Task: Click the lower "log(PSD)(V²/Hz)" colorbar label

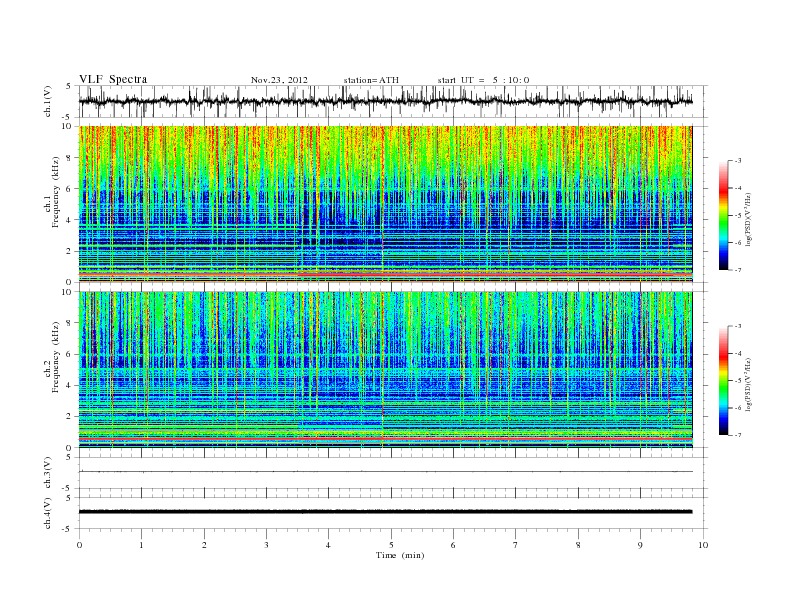Action: pos(749,385)
